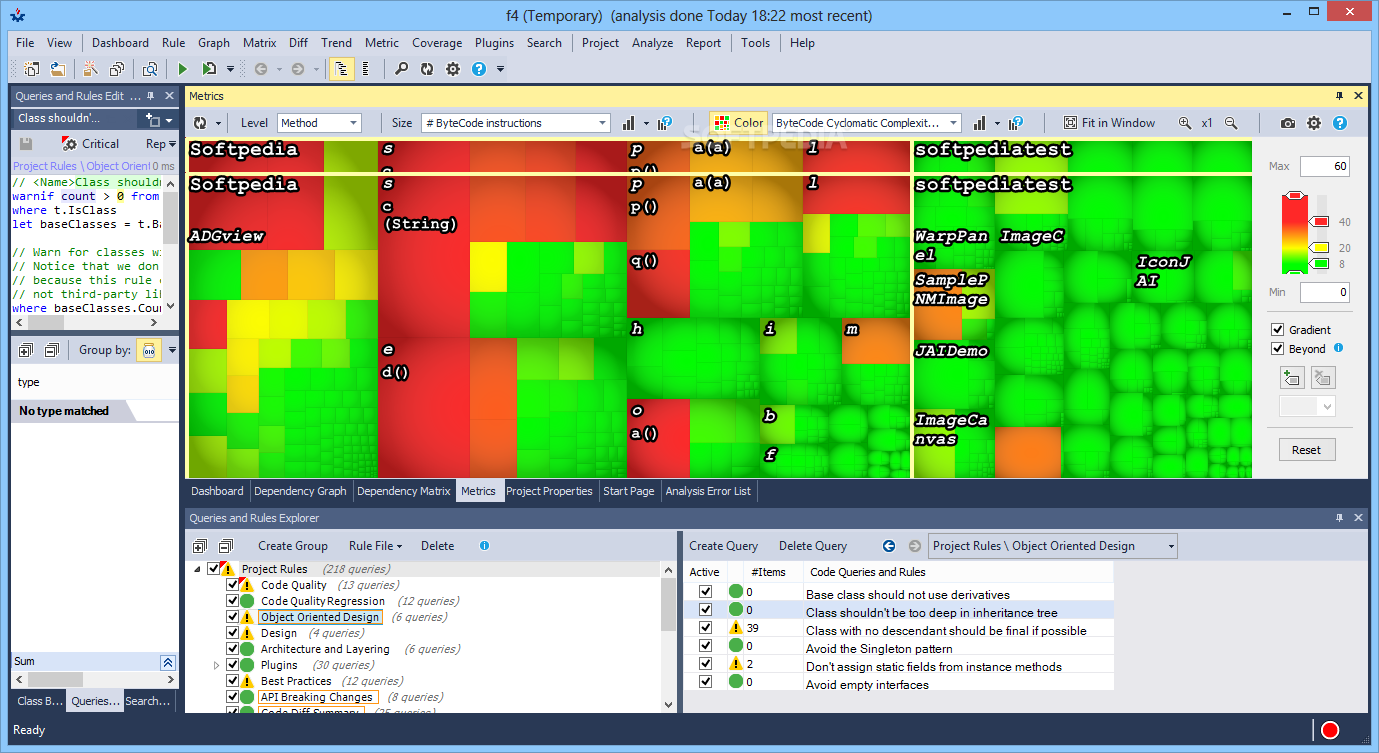Click the yellow color scale marker
The image size is (1379, 753).
(x=1321, y=247)
